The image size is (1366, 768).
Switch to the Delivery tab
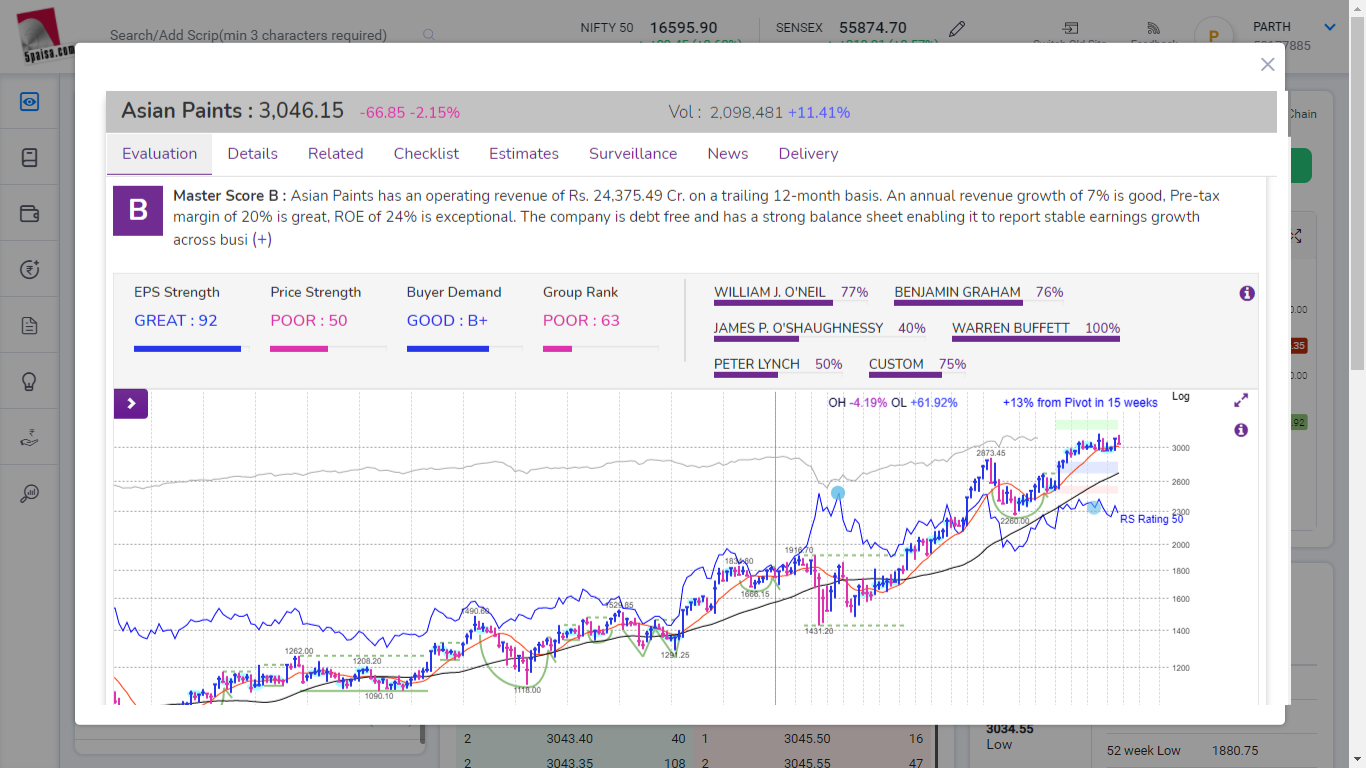(808, 154)
